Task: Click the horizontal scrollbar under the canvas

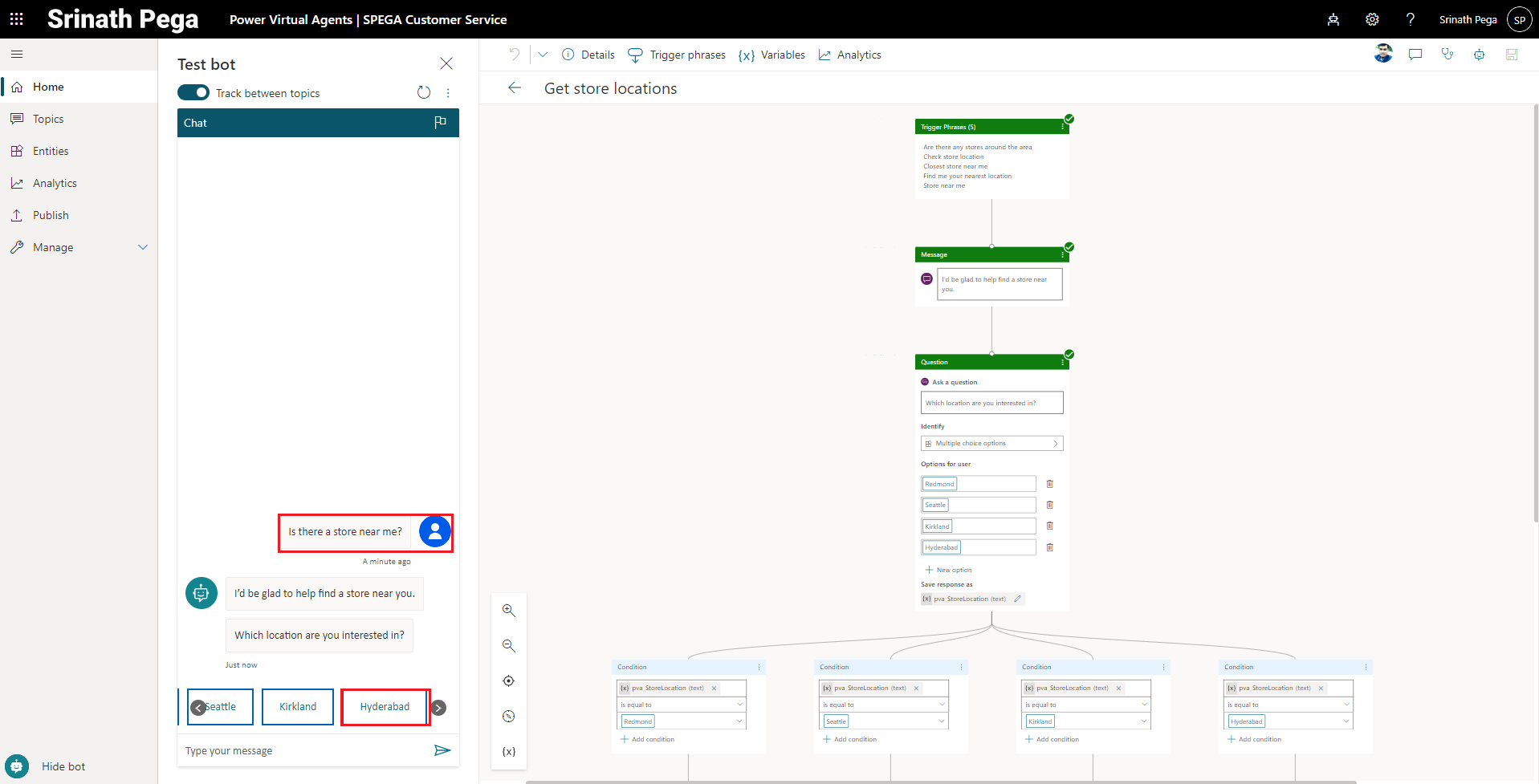Action: pyautogui.click(x=939, y=781)
